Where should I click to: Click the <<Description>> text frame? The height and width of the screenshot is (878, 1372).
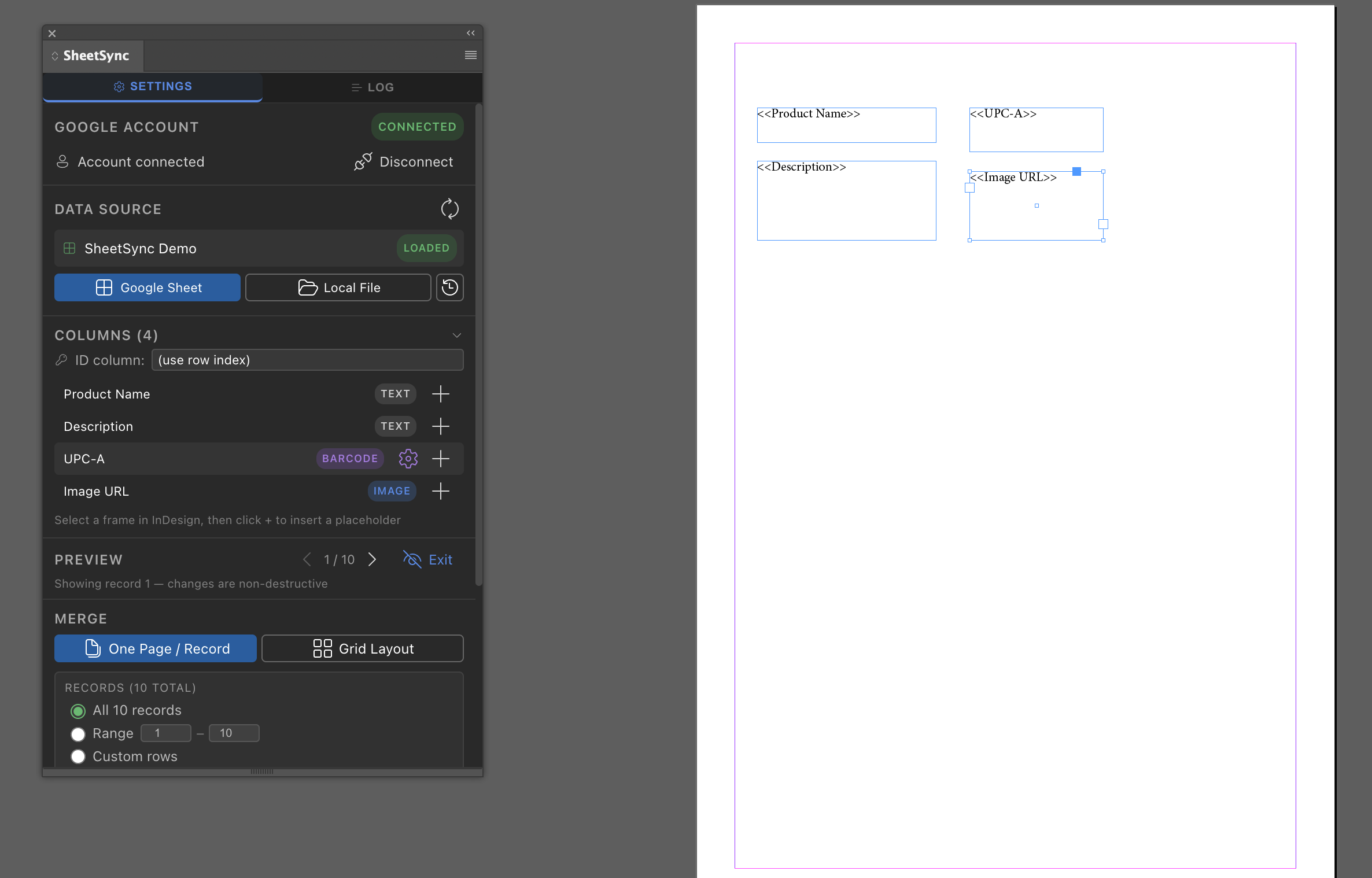[846, 201]
